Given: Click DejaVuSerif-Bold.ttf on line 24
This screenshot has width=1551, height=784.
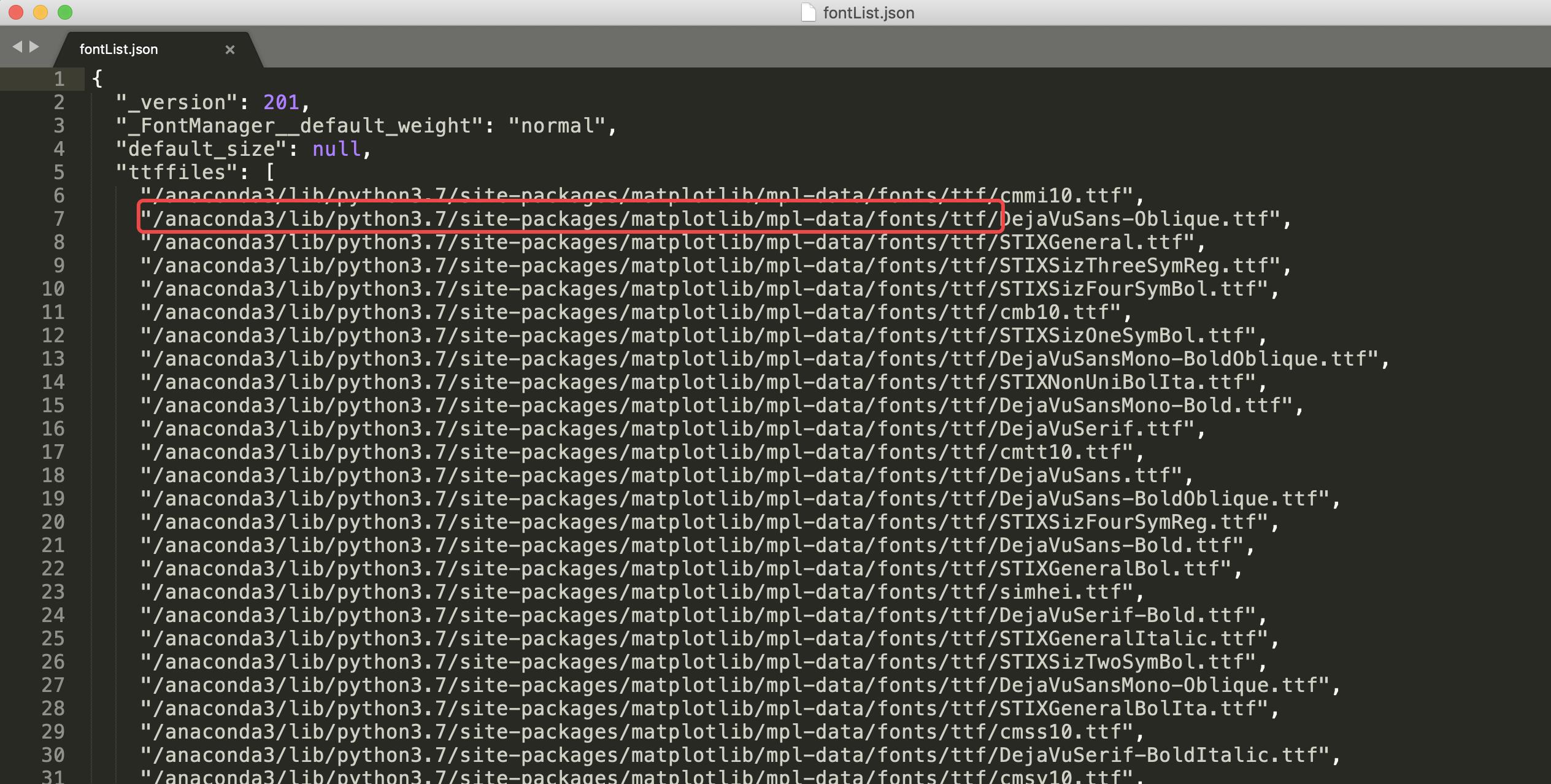Looking at the screenshot, I should (1122, 615).
